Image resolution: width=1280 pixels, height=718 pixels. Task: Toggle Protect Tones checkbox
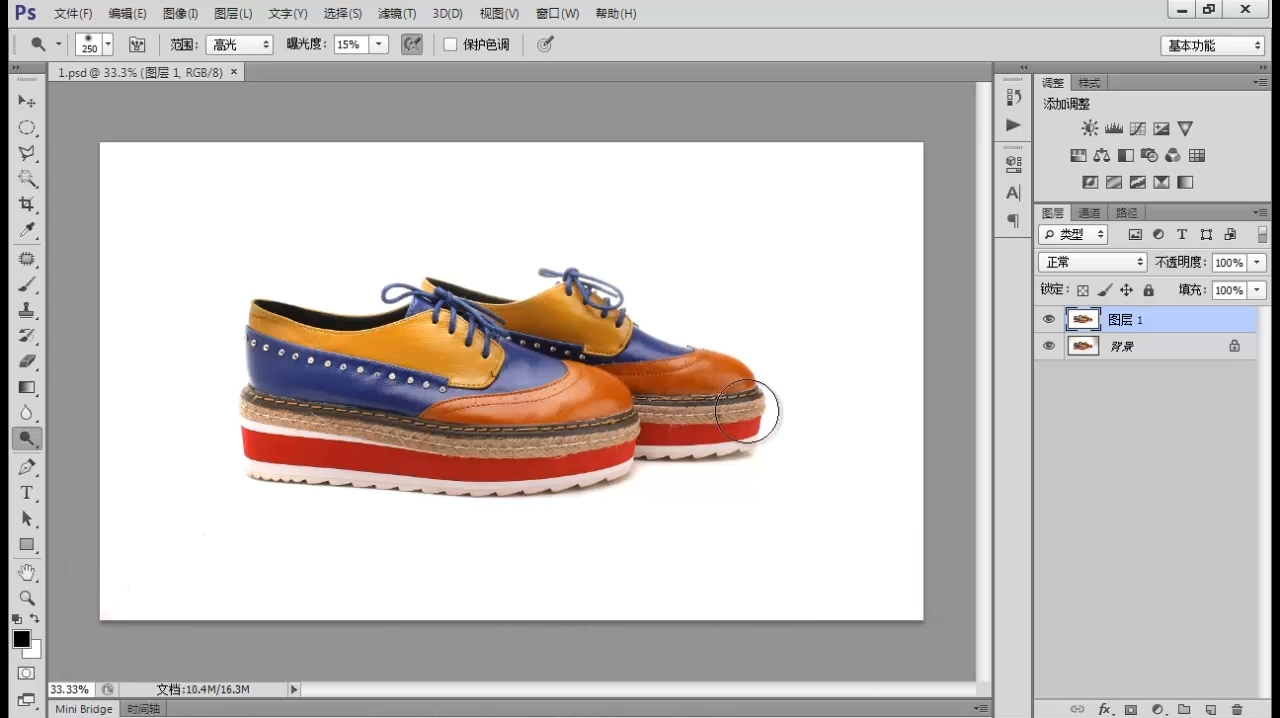pos(450,45)
